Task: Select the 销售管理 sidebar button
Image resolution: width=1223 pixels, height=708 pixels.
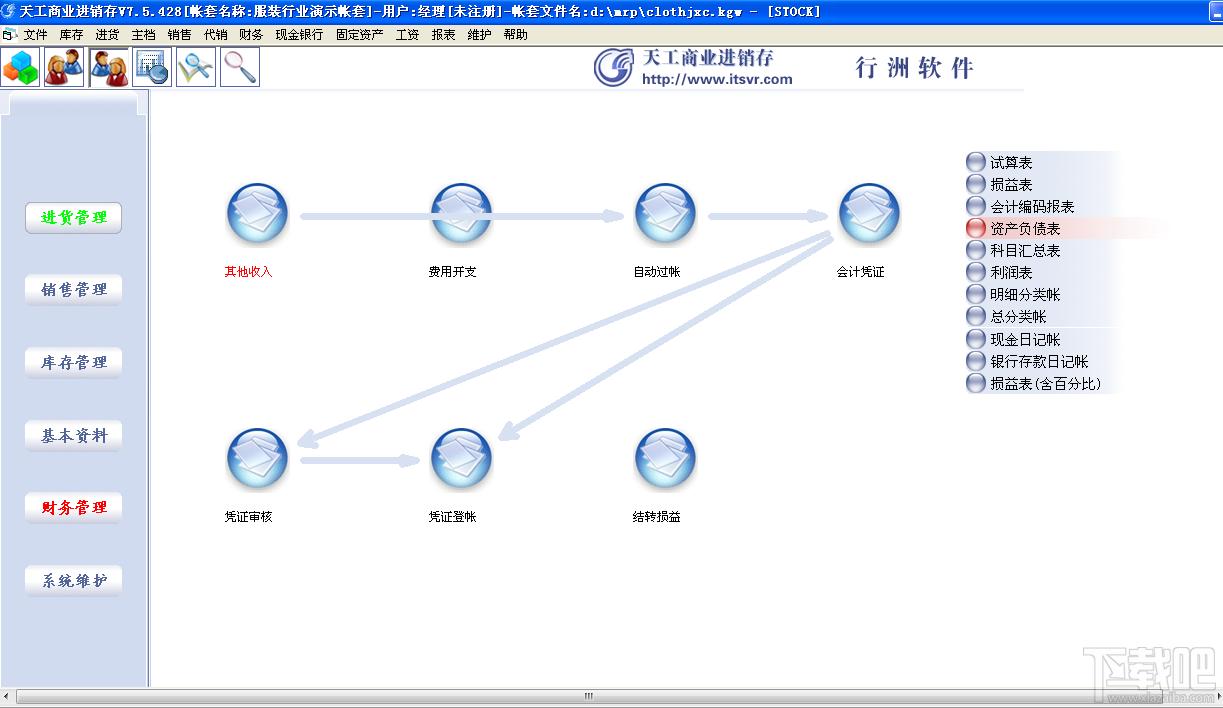Action: [x=74, y=289]
